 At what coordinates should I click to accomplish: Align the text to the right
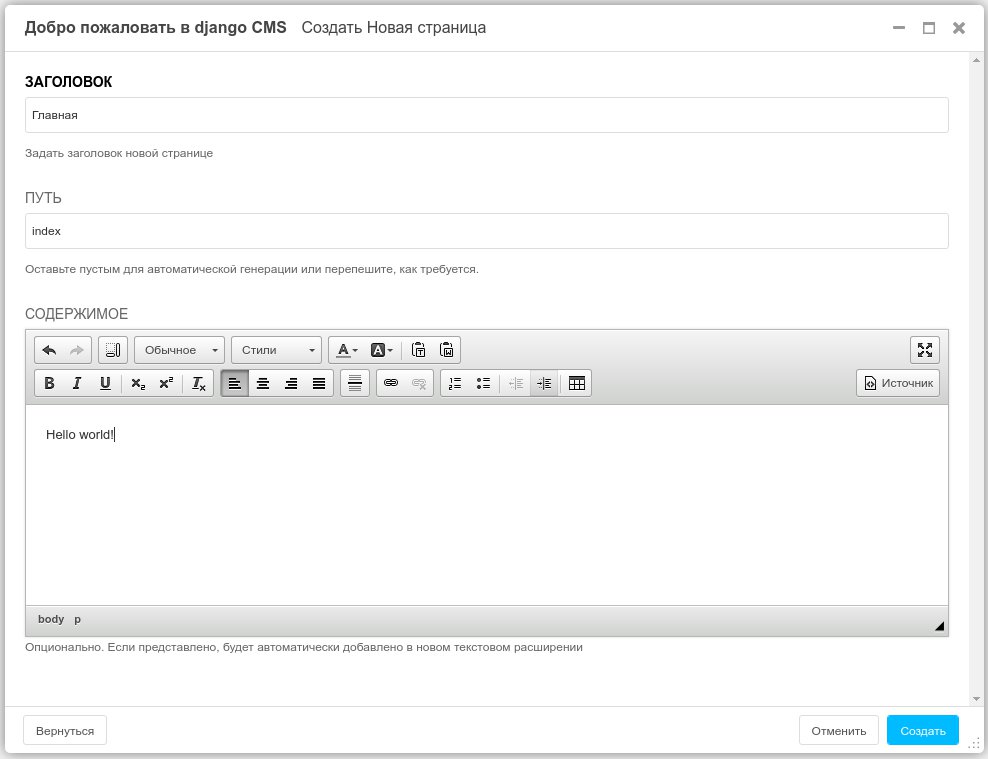(291, 383)
